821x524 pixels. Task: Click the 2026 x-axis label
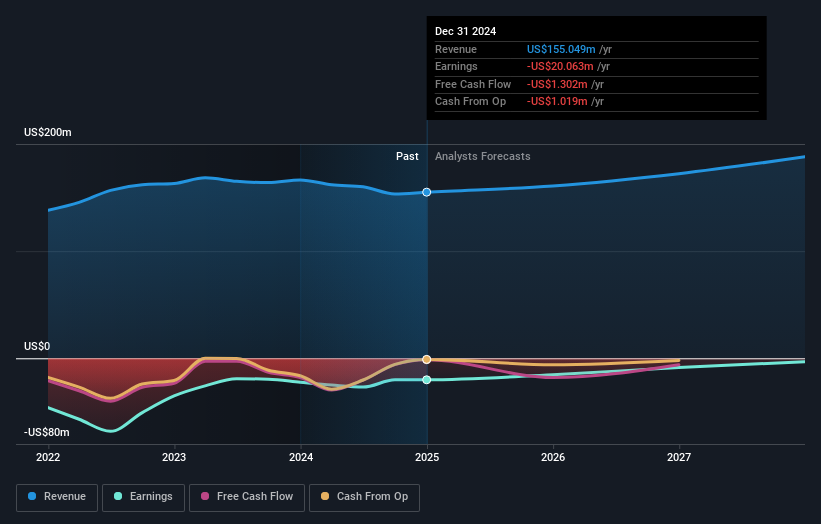[x=553, y=457]
